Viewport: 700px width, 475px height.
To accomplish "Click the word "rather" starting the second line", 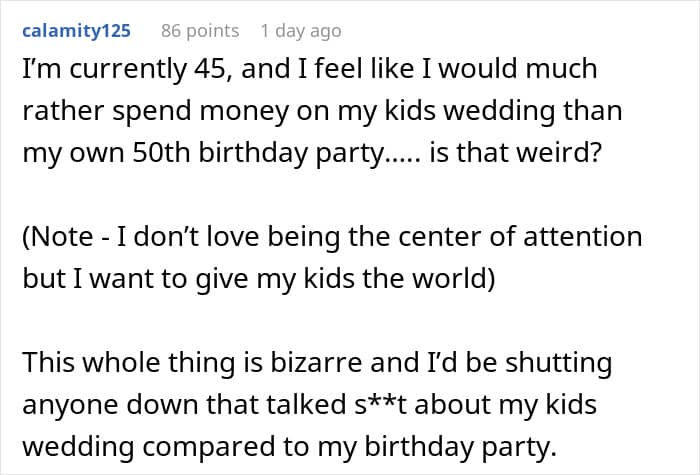I will (x=58, y=111).
